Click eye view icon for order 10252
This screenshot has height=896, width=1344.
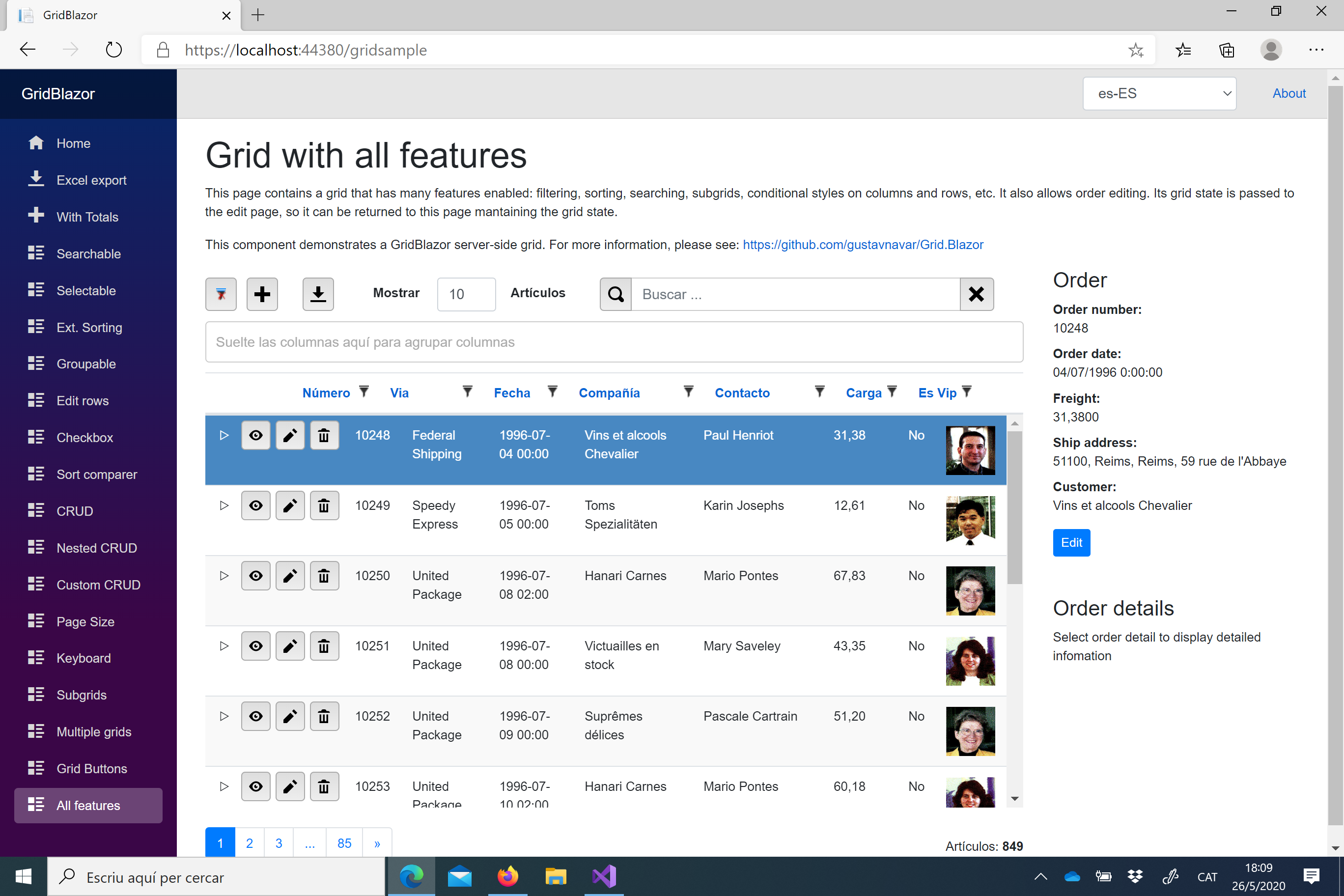(255, 717)
